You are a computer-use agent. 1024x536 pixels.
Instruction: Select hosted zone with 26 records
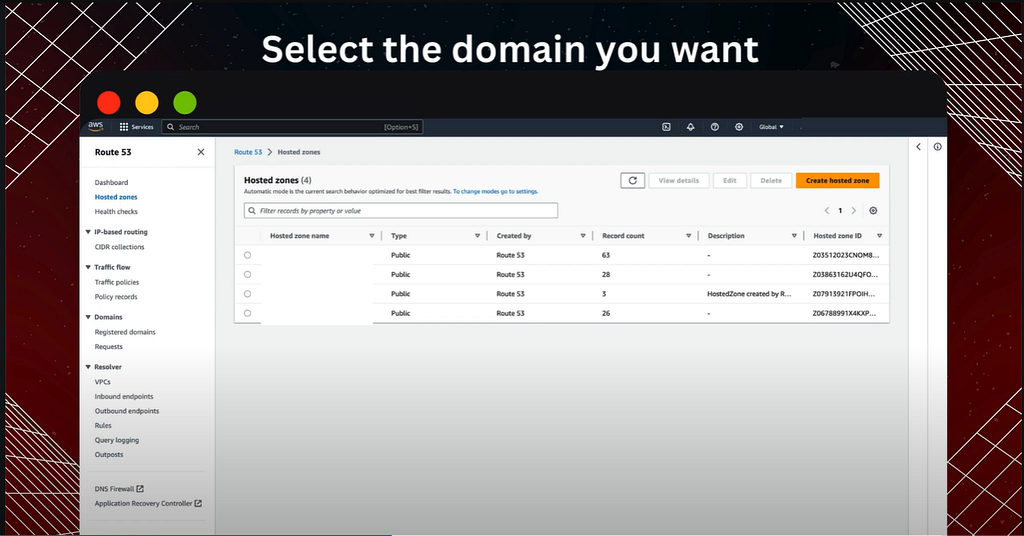248,313
